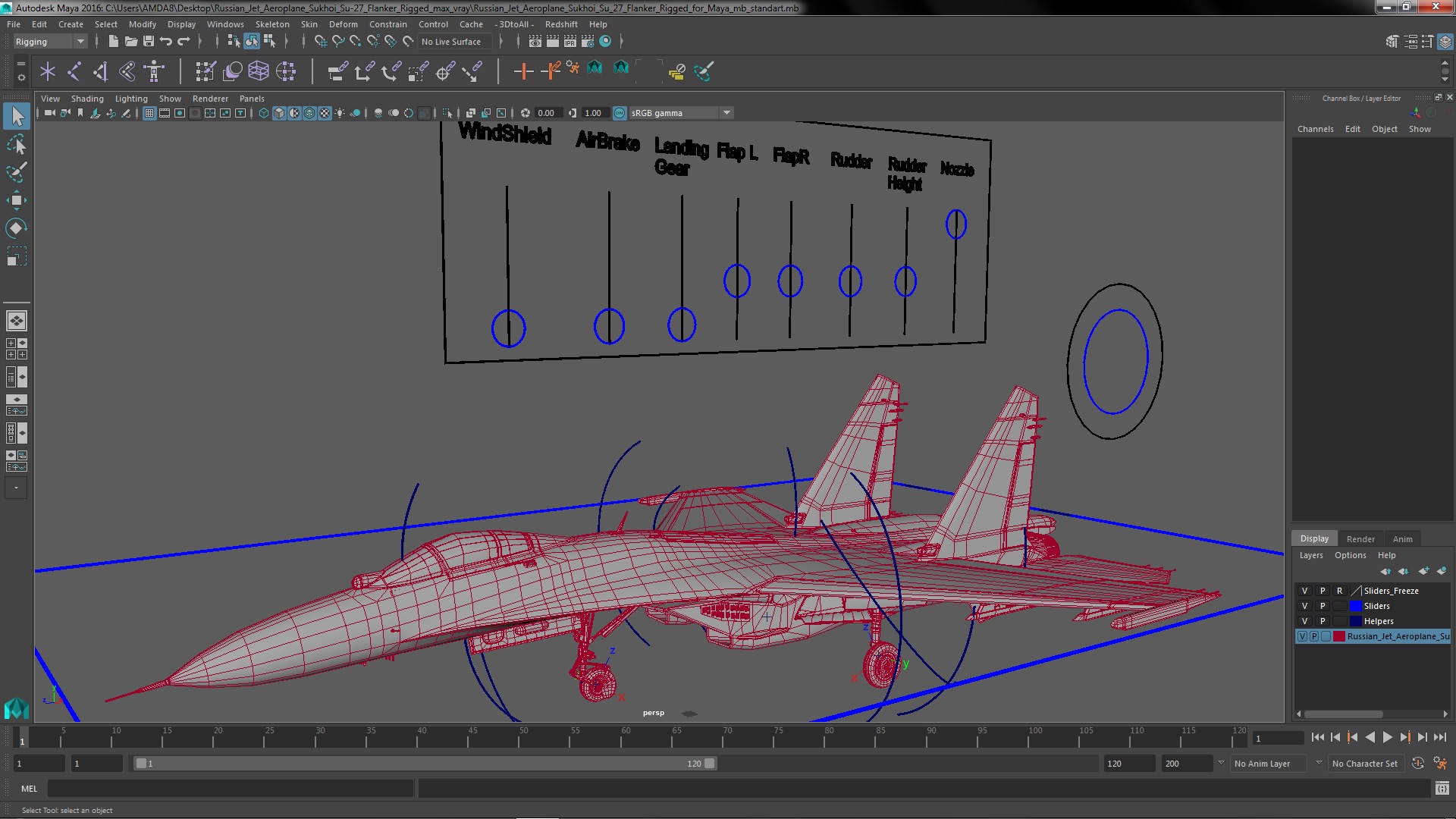
Task: Open the Deform menu
Action: 343,24
